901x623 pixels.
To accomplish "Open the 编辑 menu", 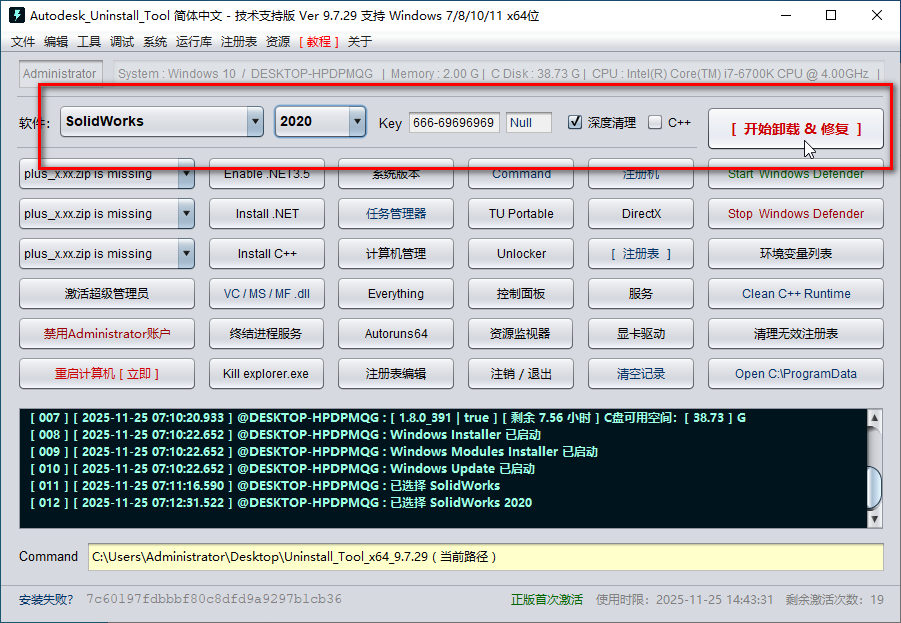I will tap(56, 41).
